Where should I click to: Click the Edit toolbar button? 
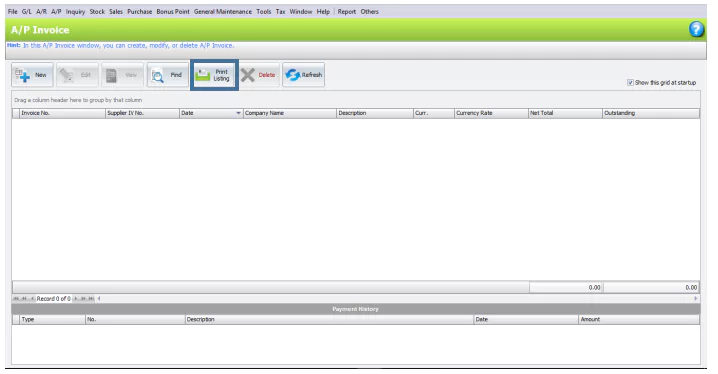pyautogui.click(x=77, y=75)
